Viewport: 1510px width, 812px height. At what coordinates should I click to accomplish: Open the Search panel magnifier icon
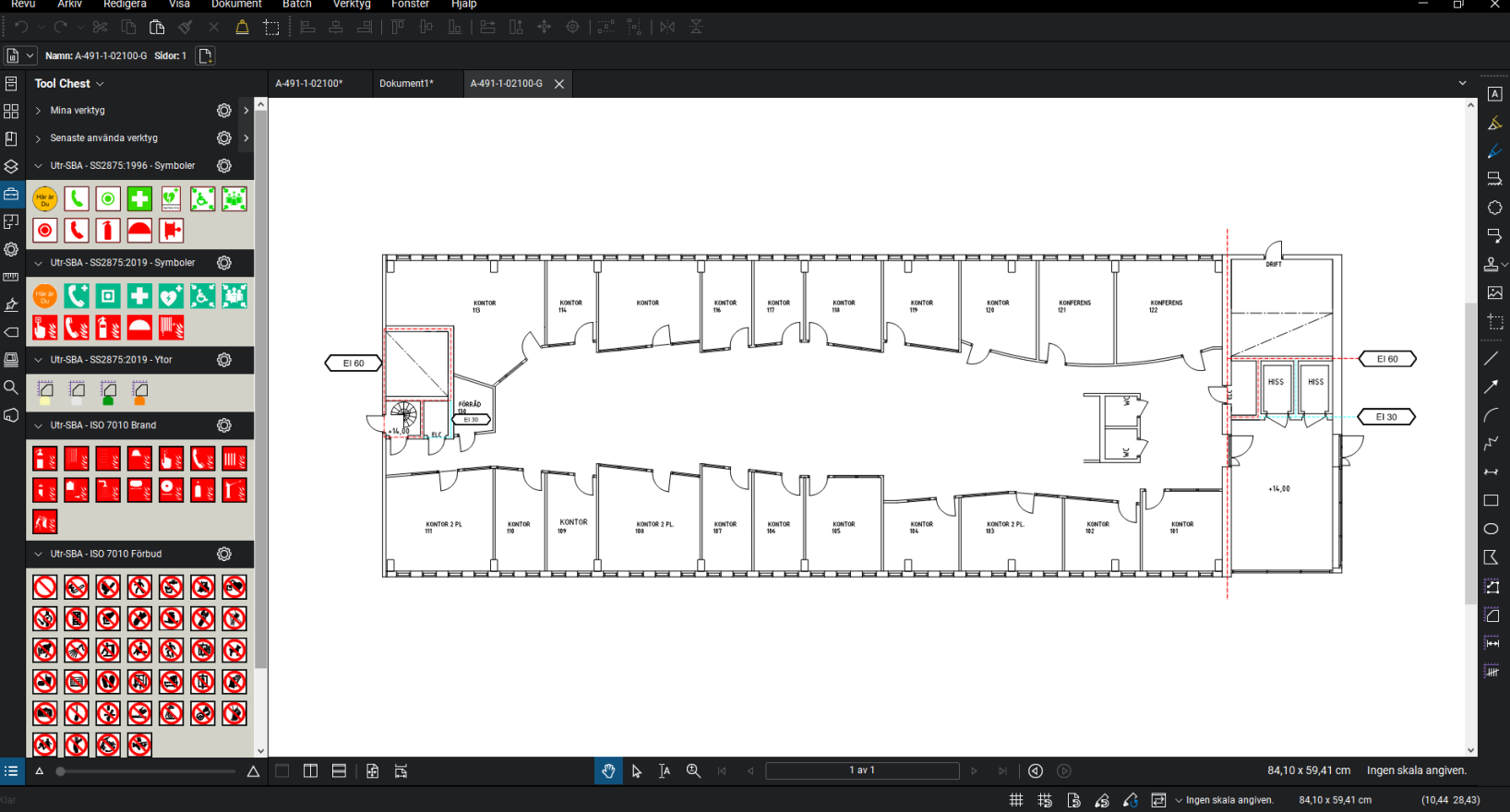[11, 388]
